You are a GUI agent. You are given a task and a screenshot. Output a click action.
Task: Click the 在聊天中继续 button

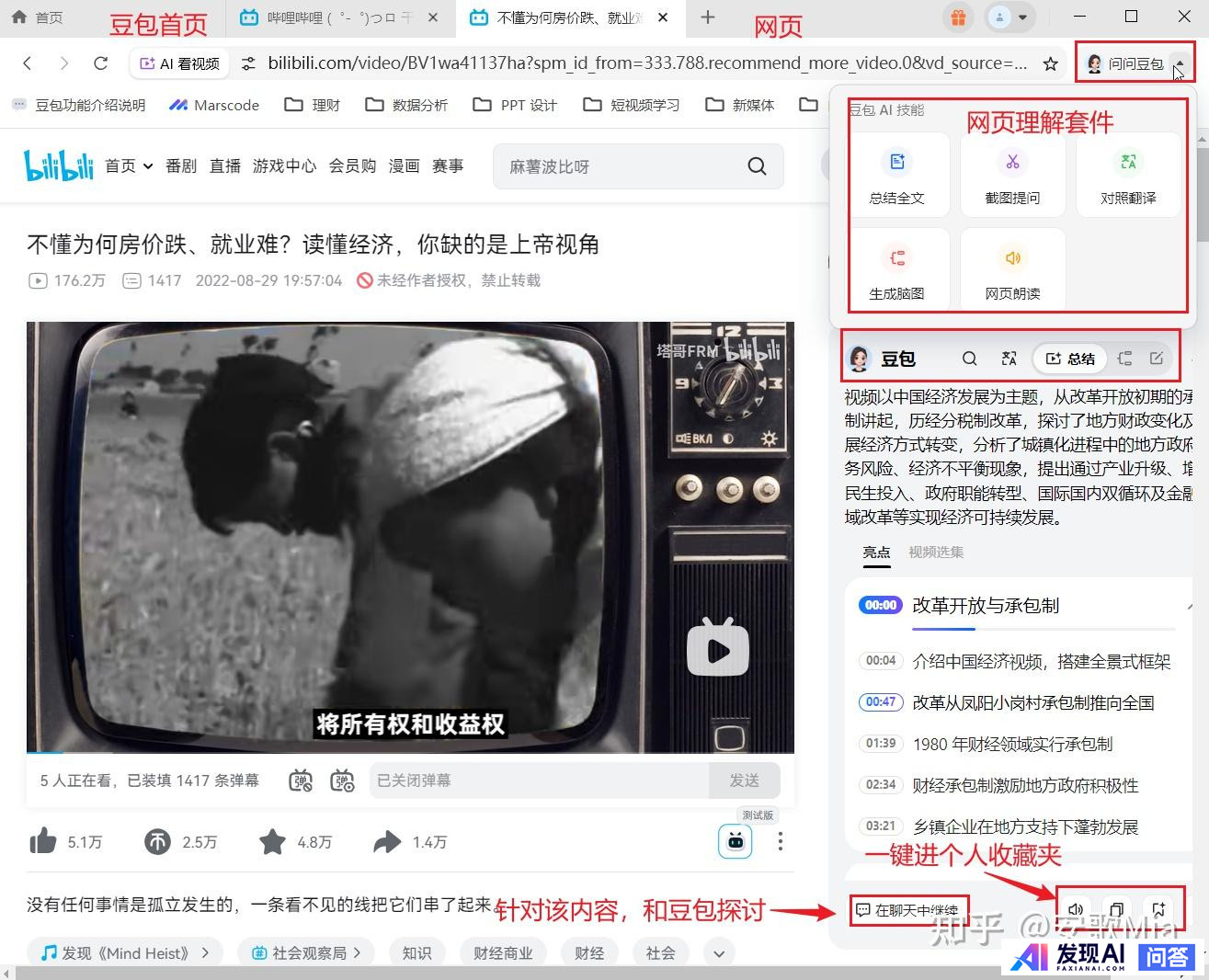coord(907,909)
